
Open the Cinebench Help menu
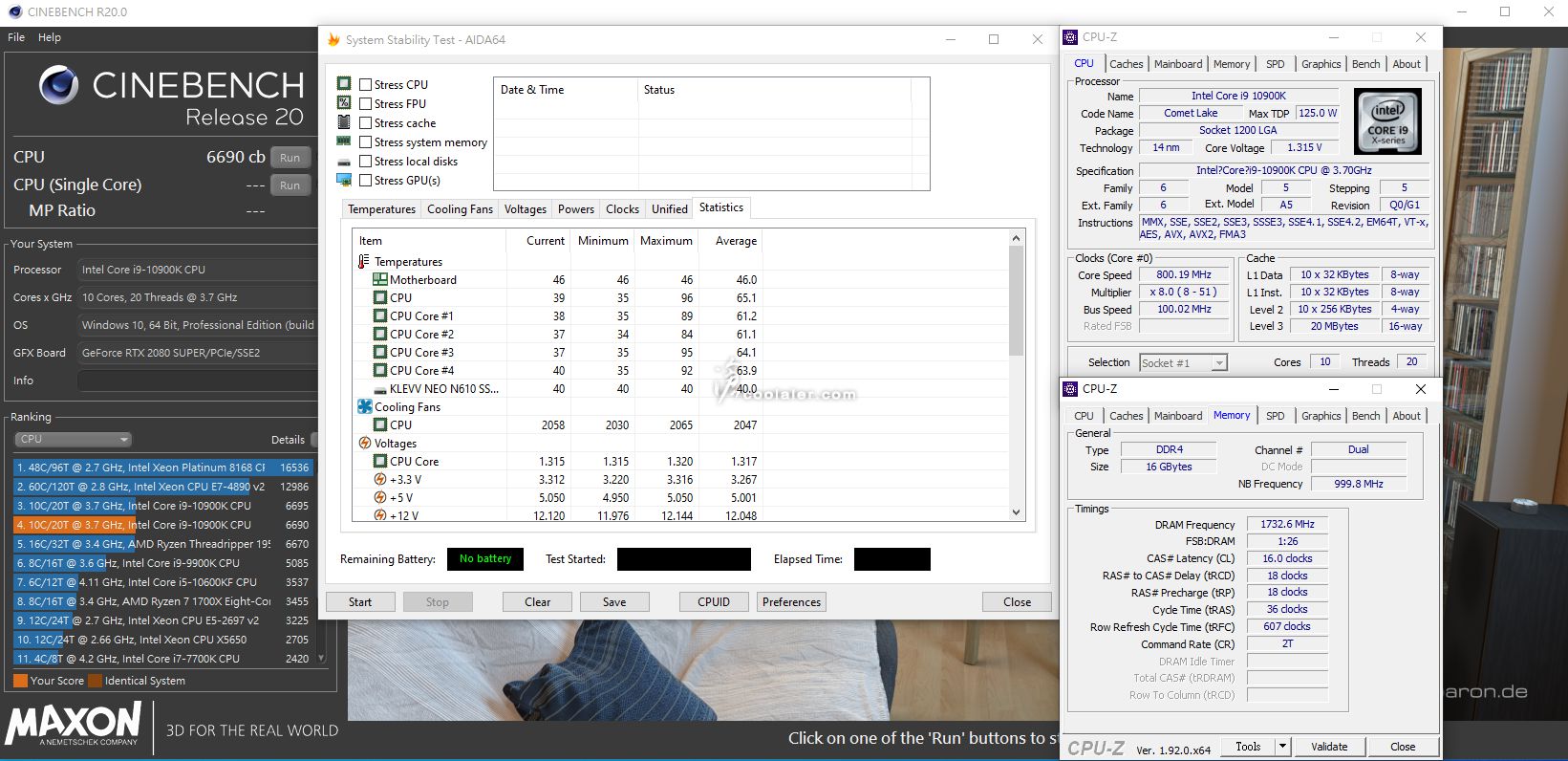pos(50,37)
